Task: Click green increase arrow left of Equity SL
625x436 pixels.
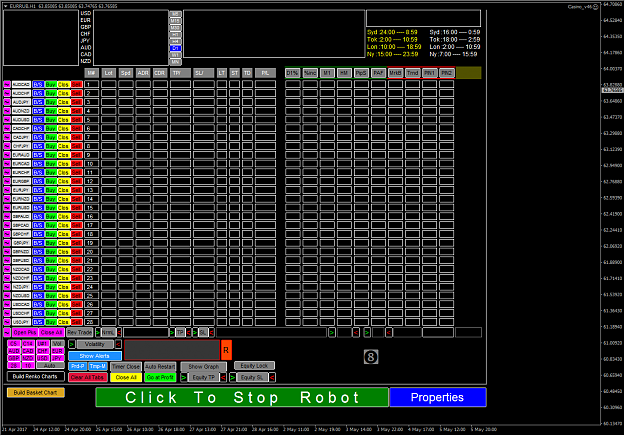Action: pyautogui.click(x=233, y=377)
